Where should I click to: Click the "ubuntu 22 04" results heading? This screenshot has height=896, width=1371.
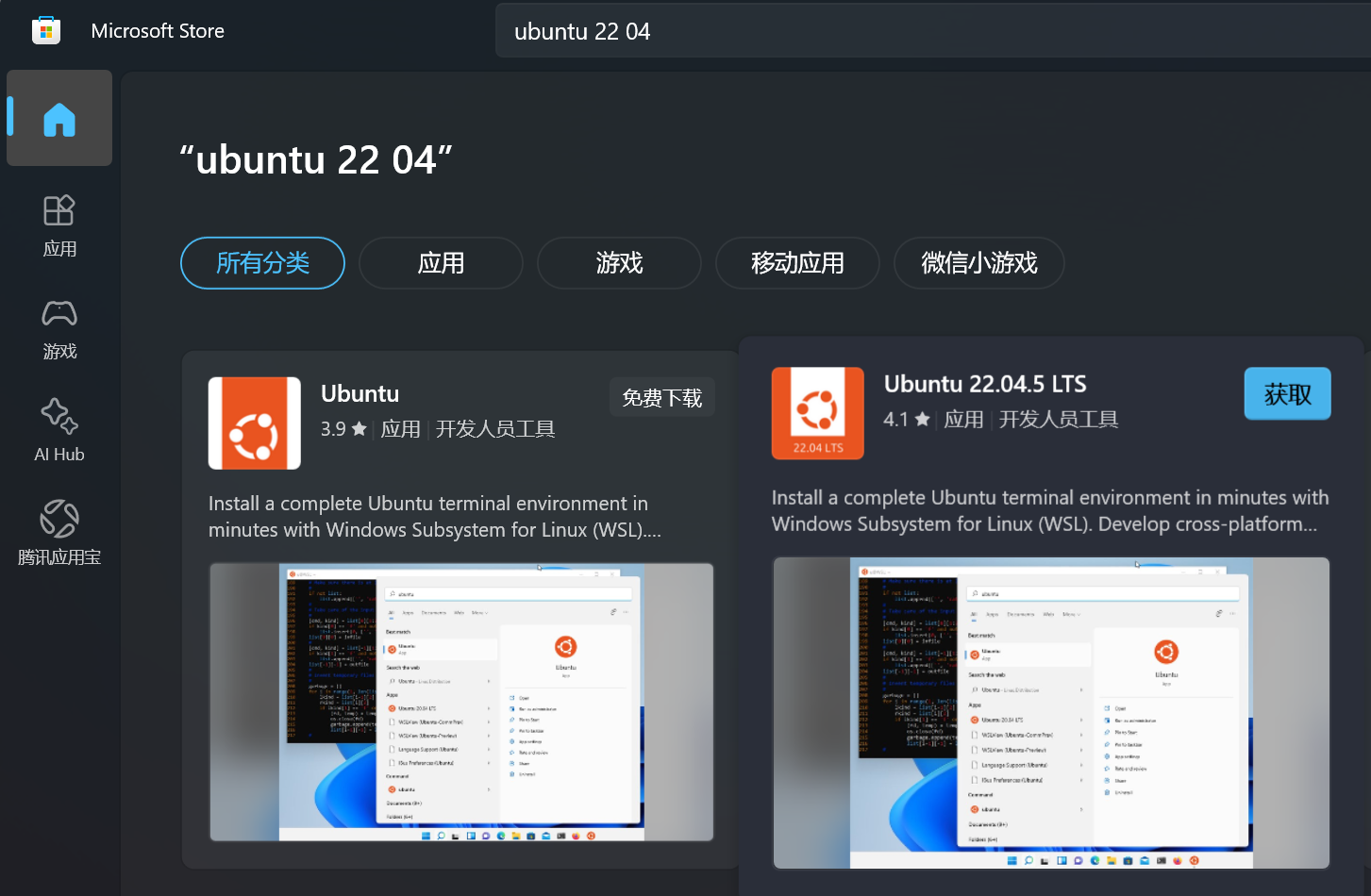[316, 159]
